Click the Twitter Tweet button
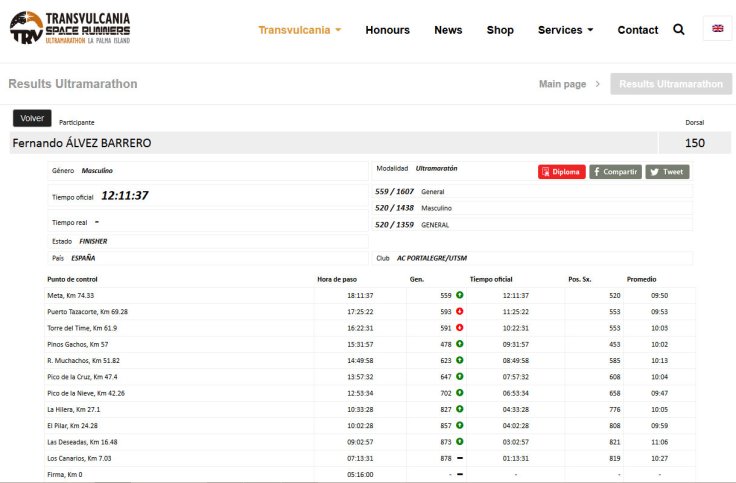This screenshot has width=736, height=483. pyautogui.click(x=667, y=172)
